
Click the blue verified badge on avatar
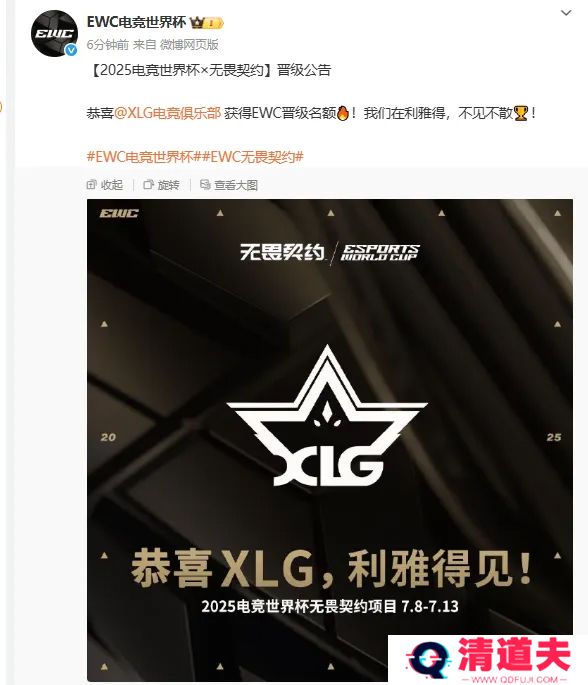71,50
